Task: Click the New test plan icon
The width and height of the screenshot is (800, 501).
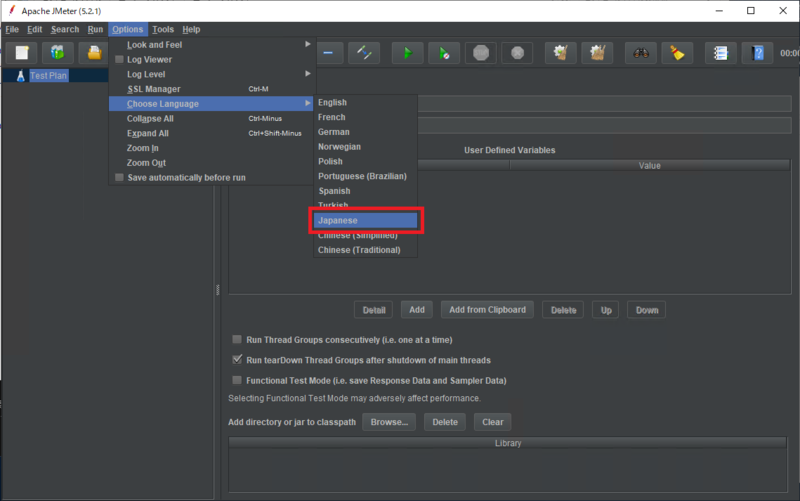Action: (22, 53)
